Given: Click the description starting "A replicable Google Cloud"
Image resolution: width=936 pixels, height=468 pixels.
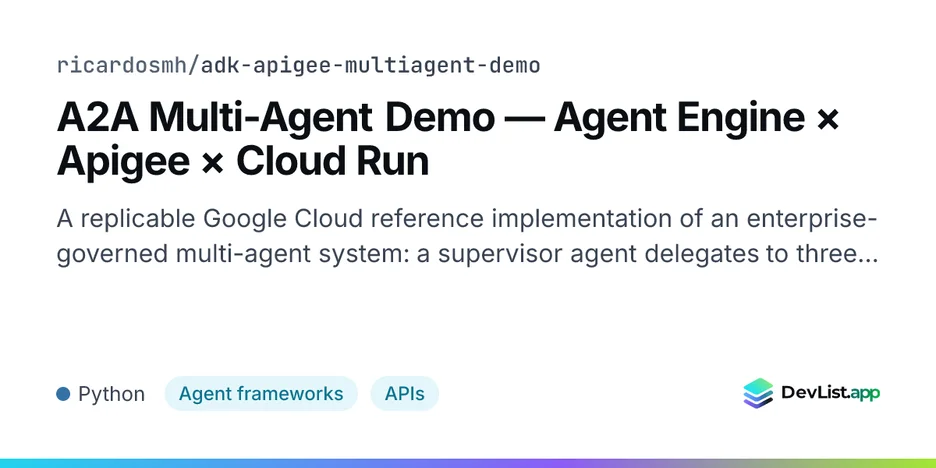Looking at the screenshot, I should tap(467, 237).
